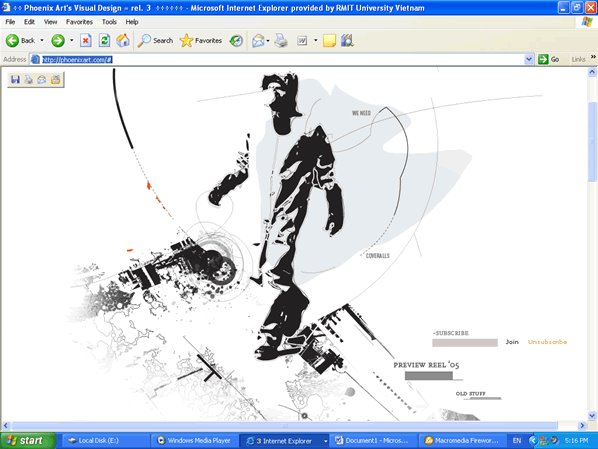This screenshot has width=598, height=449.
Task: Open the Discuss notes icon
Action: pos(329,40)
